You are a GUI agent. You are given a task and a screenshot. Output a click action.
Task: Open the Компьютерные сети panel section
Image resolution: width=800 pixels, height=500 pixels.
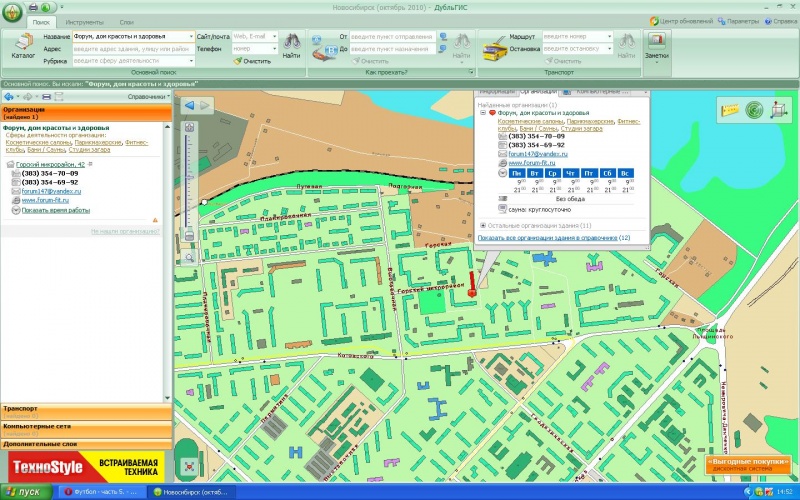point(86,429)
